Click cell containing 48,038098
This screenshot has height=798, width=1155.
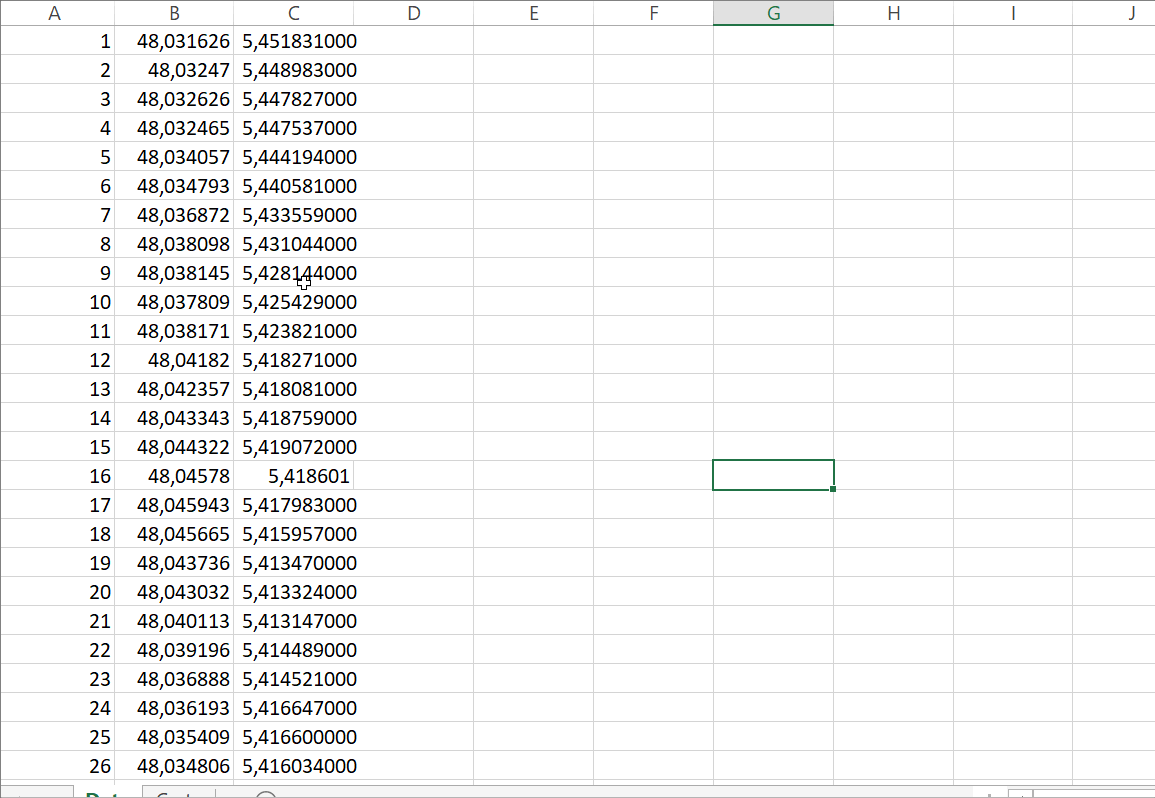(174, 244)
